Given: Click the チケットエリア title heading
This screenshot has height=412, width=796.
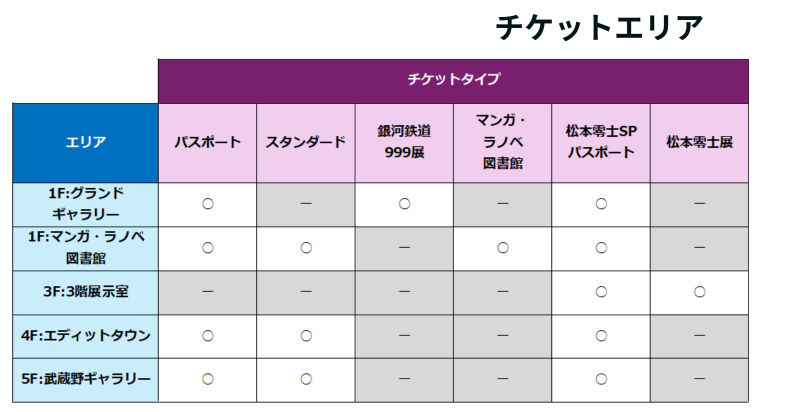Looking at the screenshot, I should coord(599,27).
